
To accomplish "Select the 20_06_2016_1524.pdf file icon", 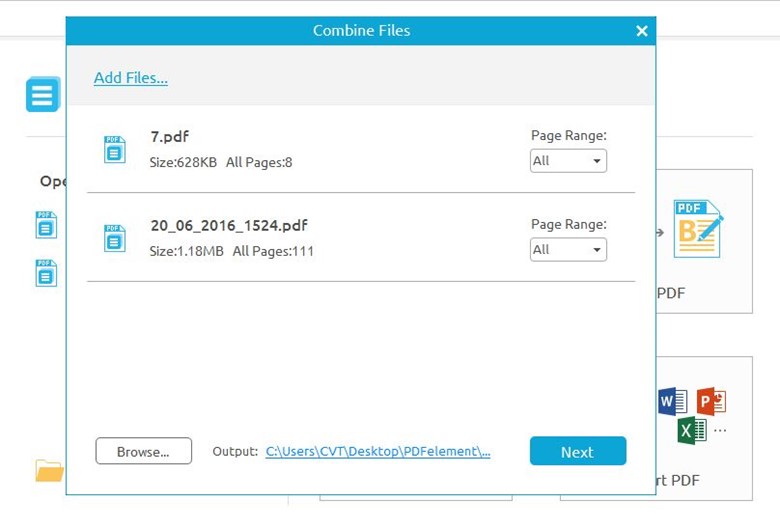I will tap(115, 238).
